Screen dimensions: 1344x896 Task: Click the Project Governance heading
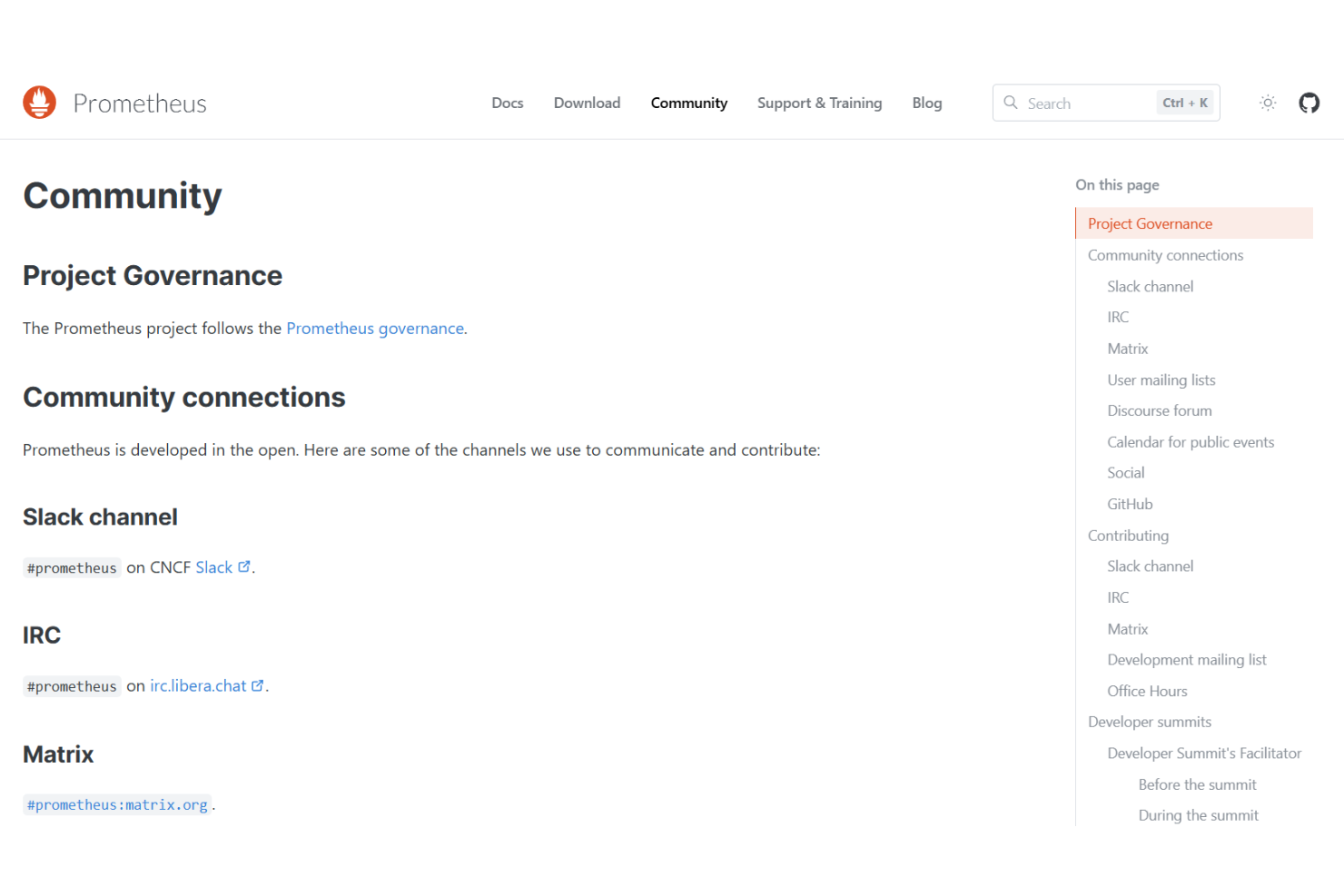coord(153,275)
